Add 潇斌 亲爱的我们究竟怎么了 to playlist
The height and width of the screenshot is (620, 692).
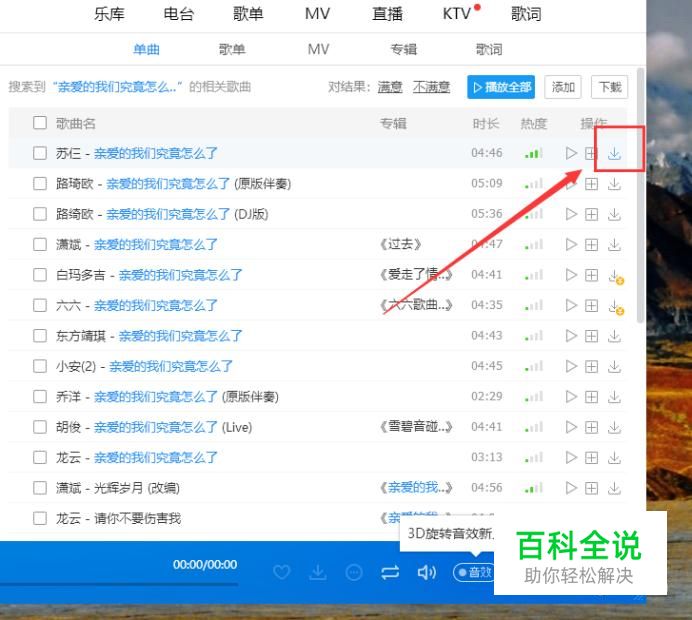[x=591, y=244]
